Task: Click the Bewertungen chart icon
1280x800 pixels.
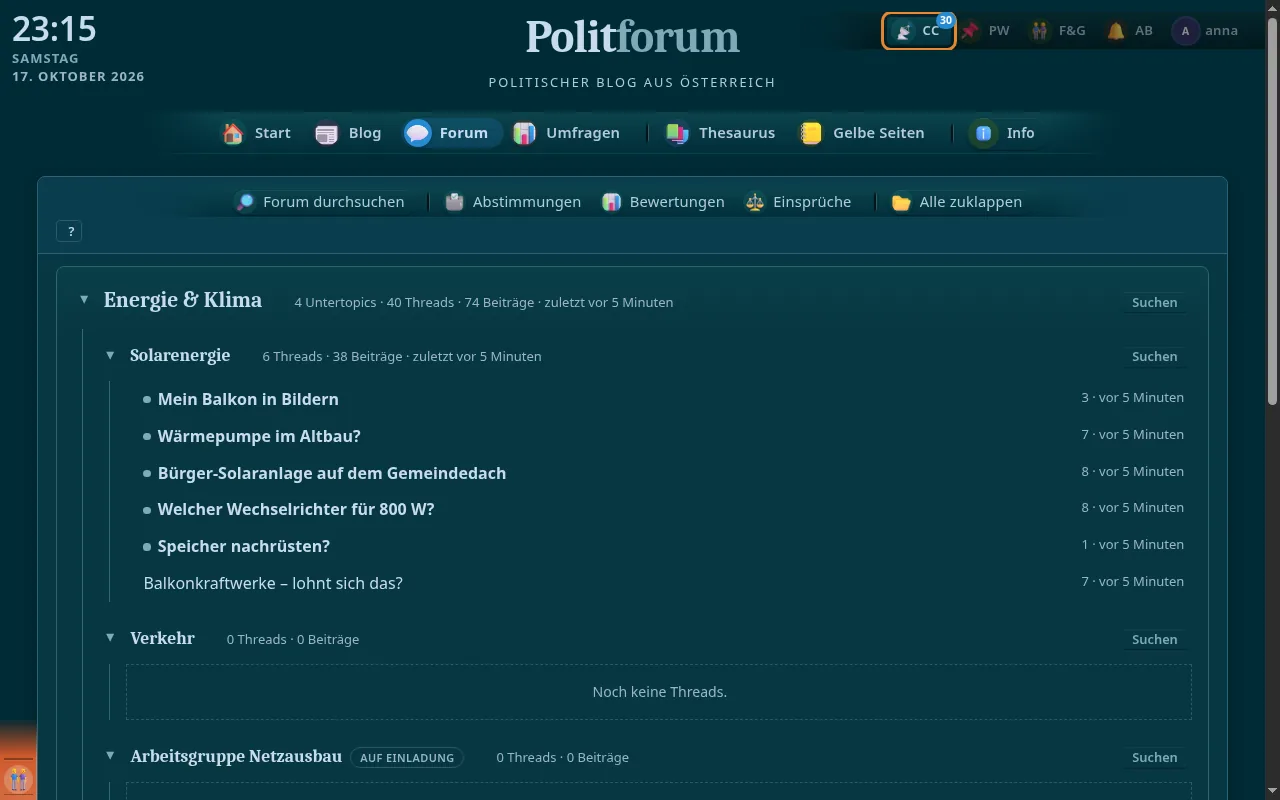Action: (611, 202)
